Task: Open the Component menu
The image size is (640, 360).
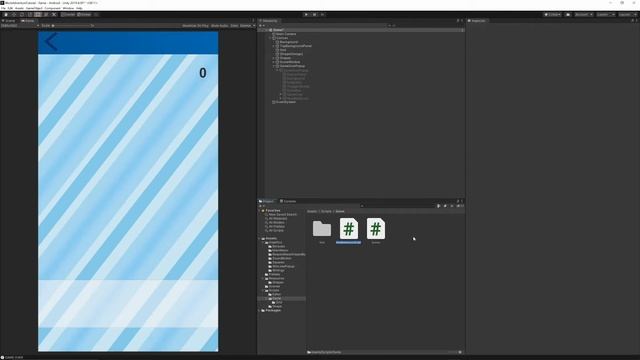Action: tap(52, 8)
